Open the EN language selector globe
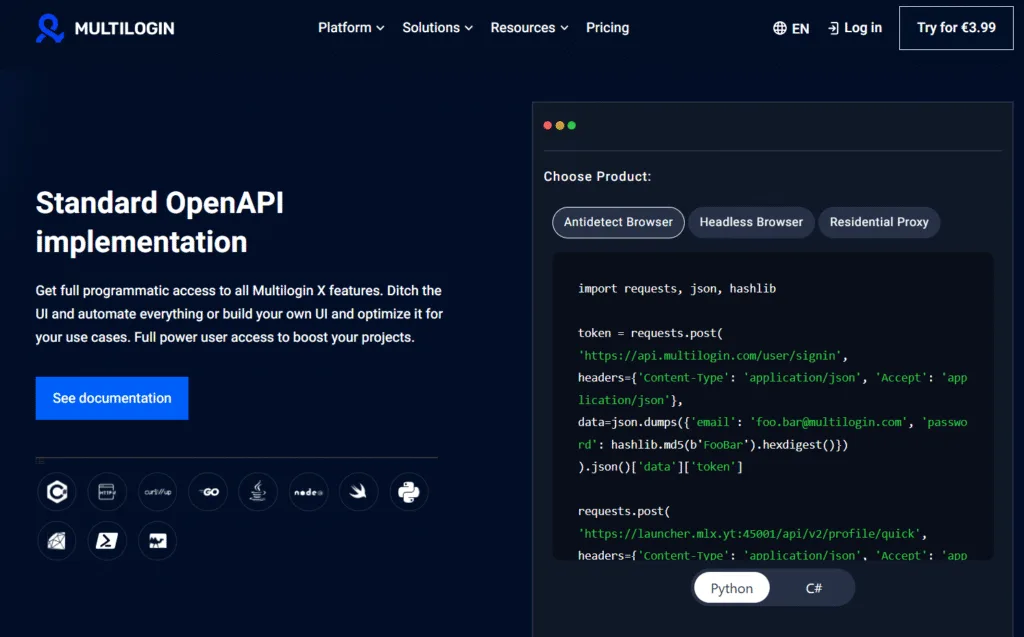 click(x=791, y=28)
